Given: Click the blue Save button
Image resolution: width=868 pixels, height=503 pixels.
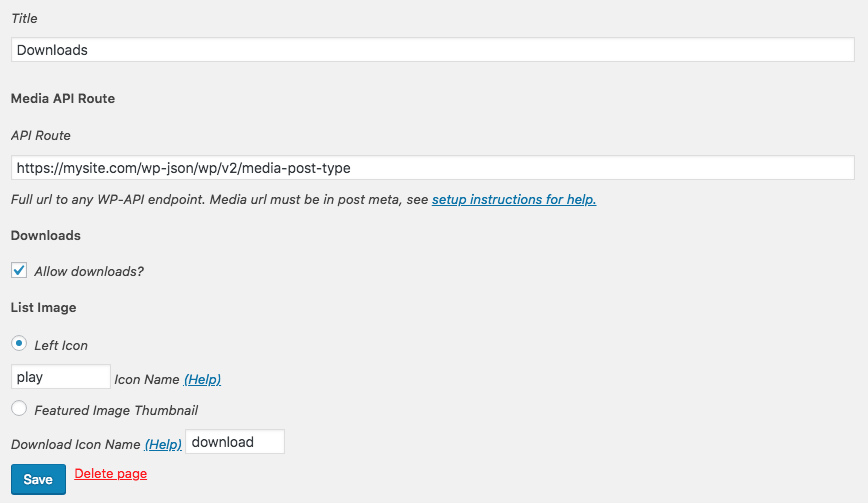Looking at the screenshot, I should click(38, 479).
